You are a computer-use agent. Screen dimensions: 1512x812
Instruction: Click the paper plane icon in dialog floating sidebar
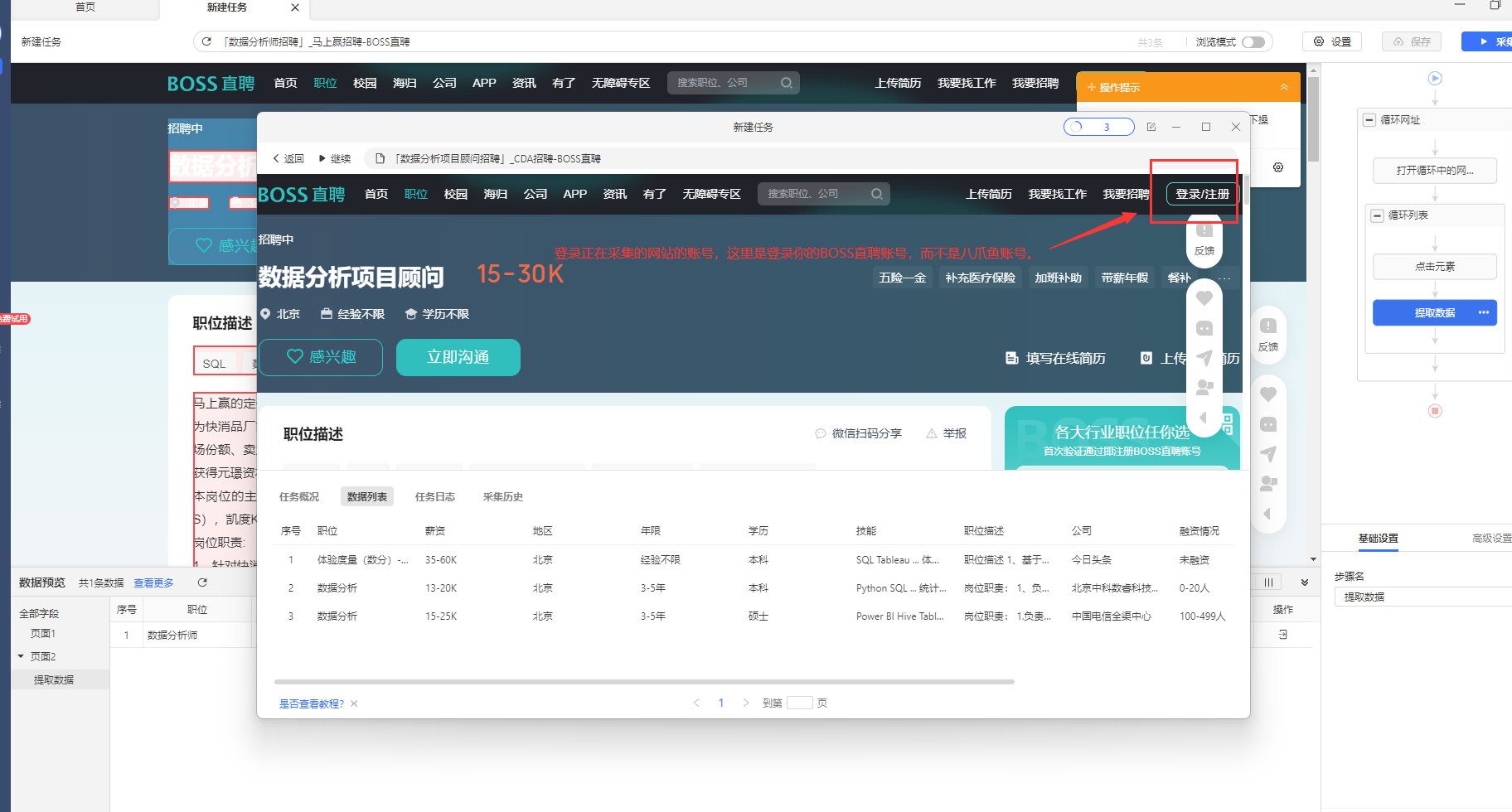pyautogui.click(x=1204, y=358)
